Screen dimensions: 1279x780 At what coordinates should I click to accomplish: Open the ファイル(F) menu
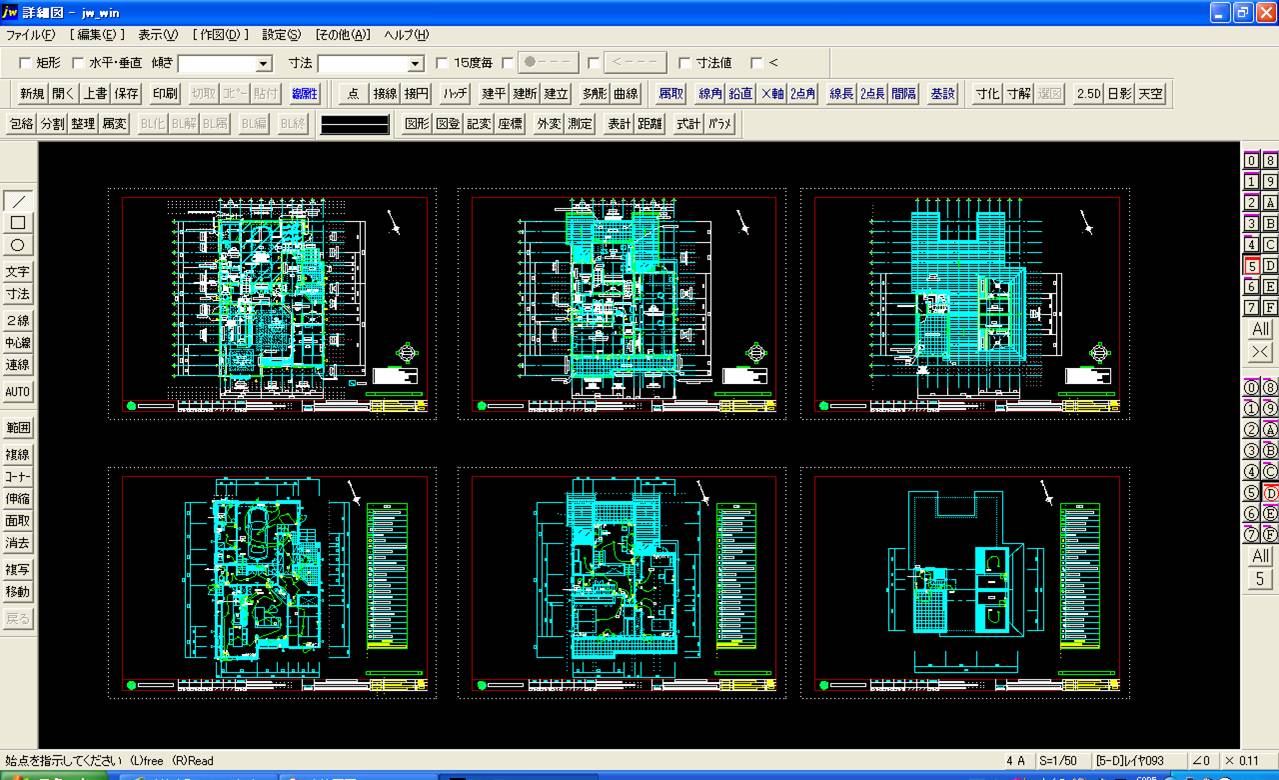coord(31,35)
